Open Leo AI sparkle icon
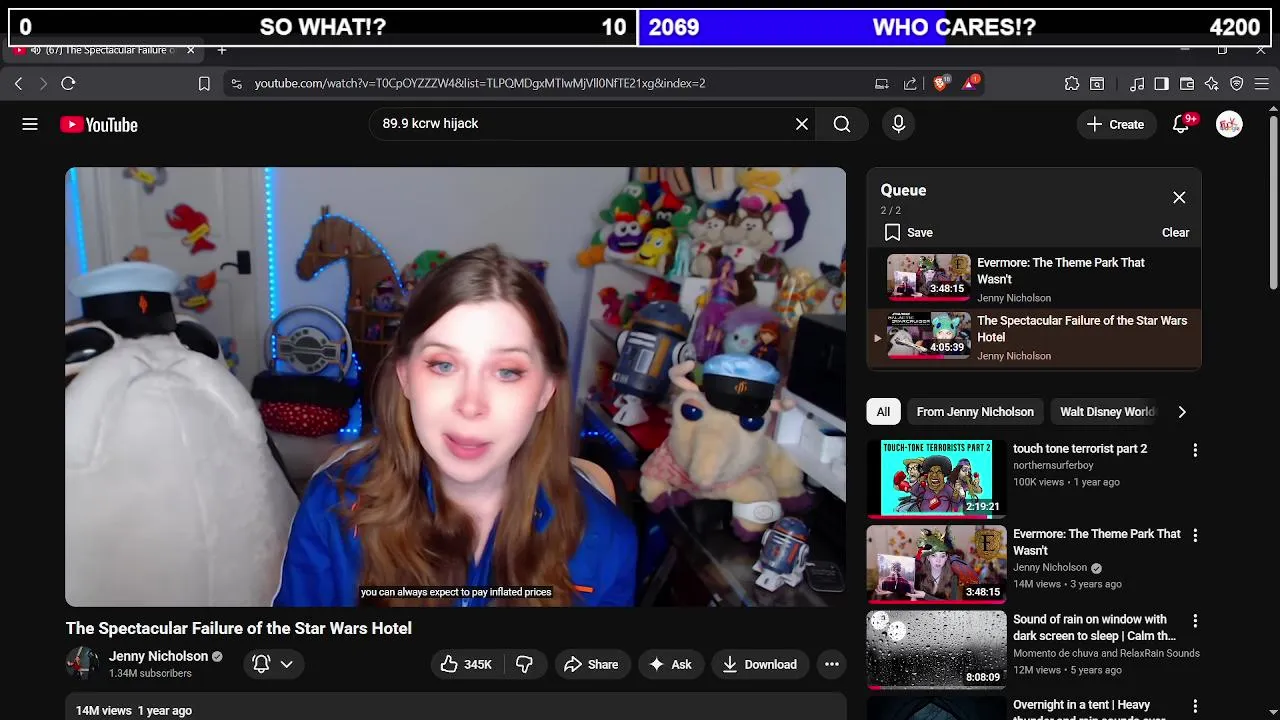 pos(1212,83)
